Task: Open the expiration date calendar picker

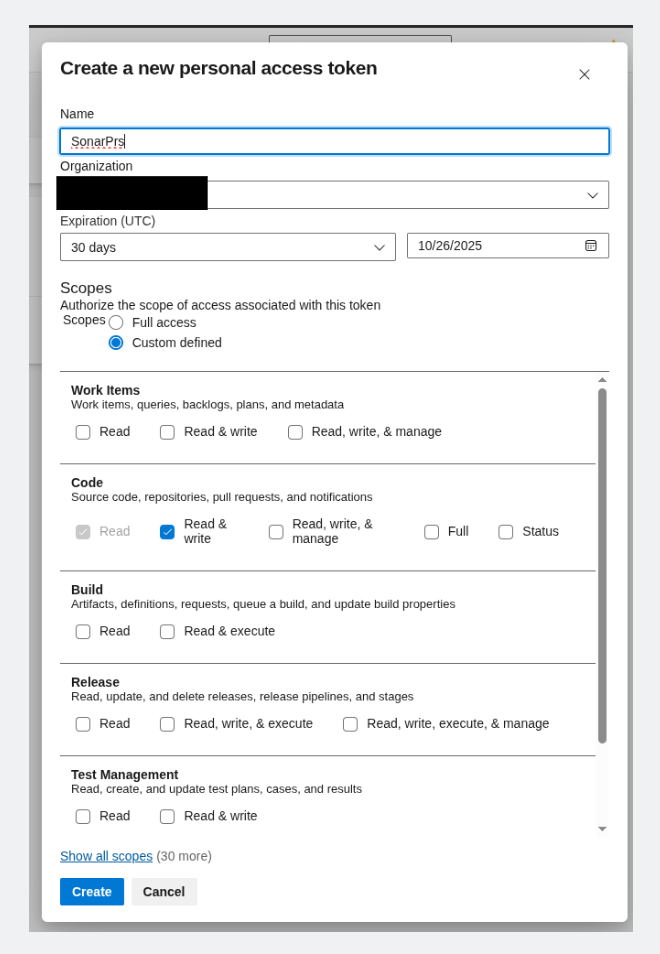Action: tap(590, 246)
